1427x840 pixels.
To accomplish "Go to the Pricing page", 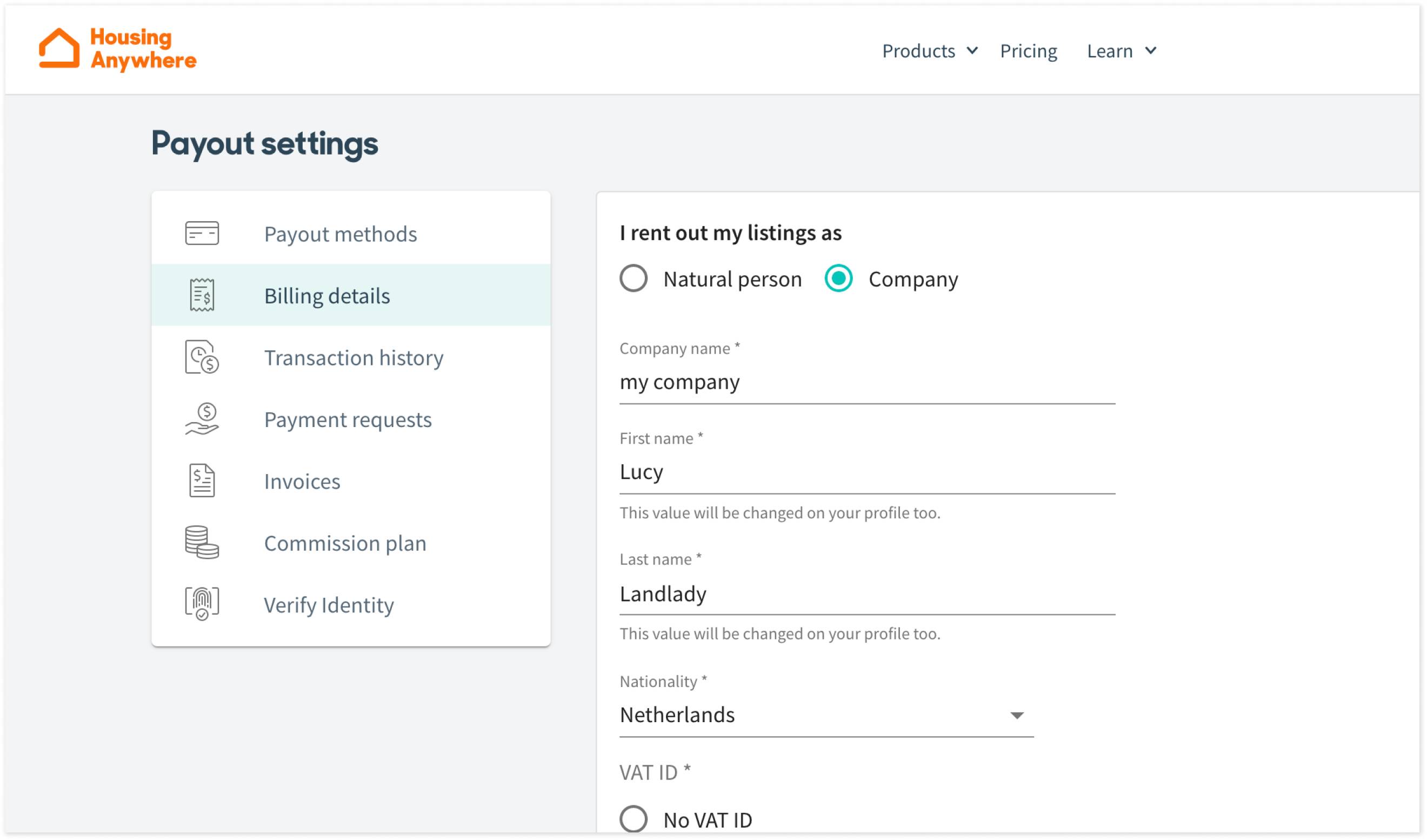I will [1028, 51].
